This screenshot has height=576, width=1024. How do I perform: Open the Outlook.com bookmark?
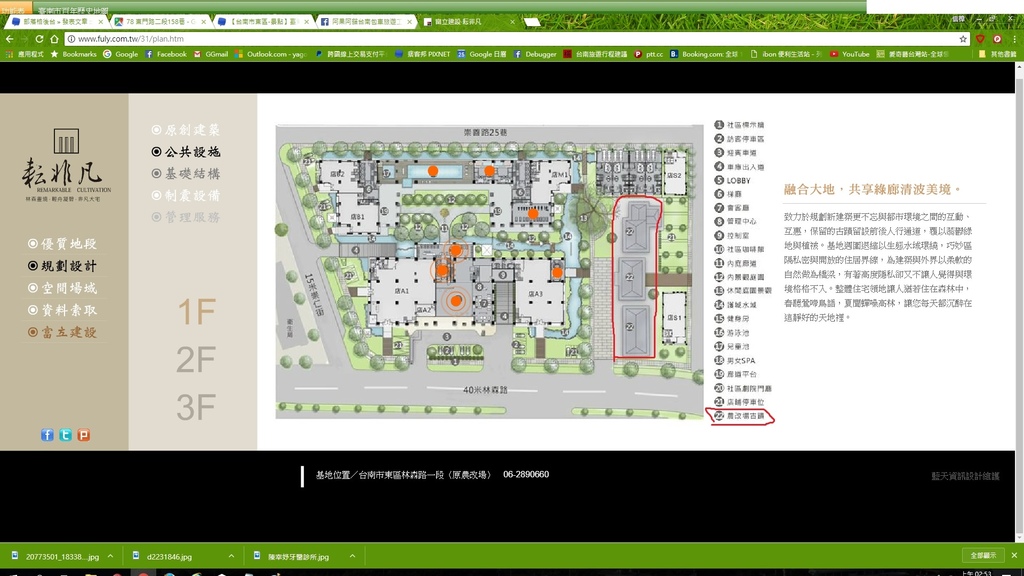271,54
